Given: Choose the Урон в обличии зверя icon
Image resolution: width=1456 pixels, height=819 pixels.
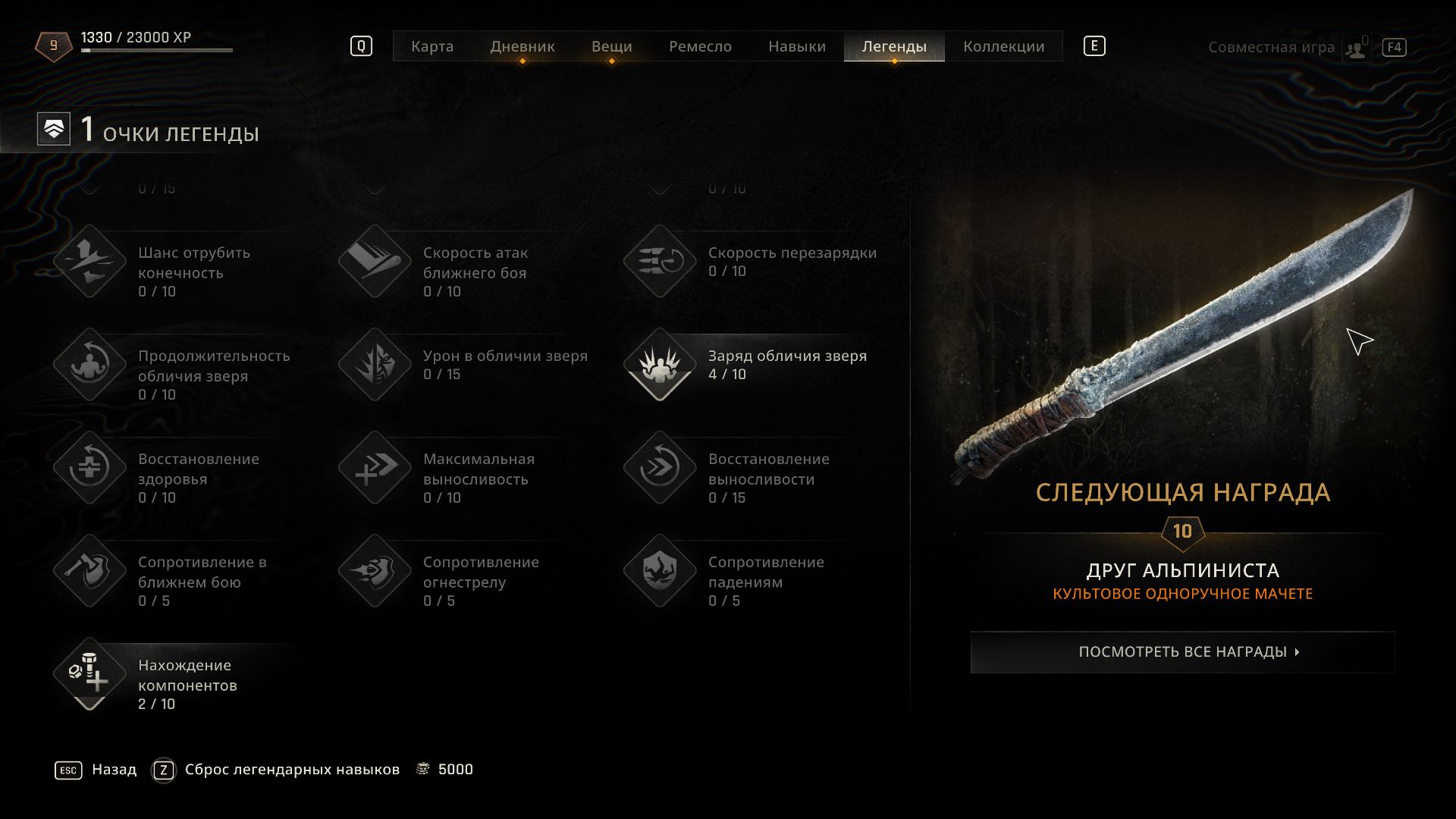Looking at the screenshot, I should click(x=375, y=365).
